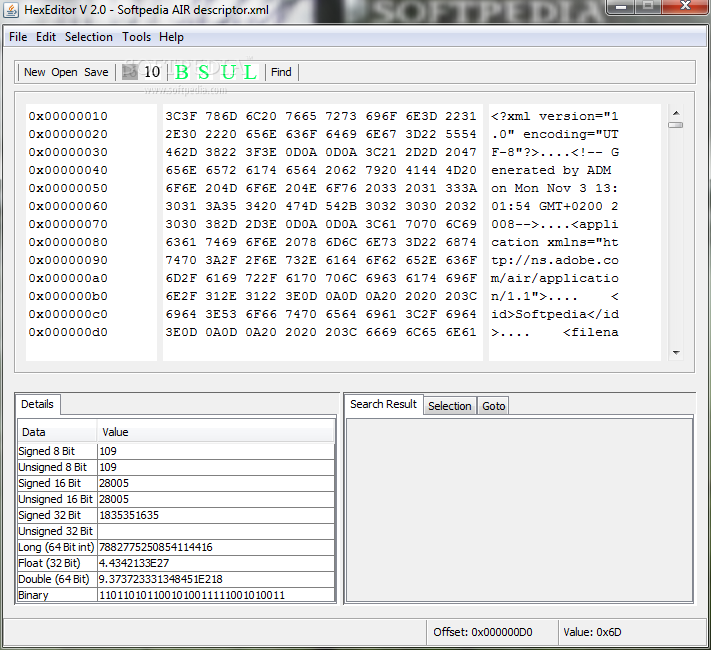This screenshot has width=711, height=650.
Task: Switch to the Search Result tab
Action: tap(384, 404)
